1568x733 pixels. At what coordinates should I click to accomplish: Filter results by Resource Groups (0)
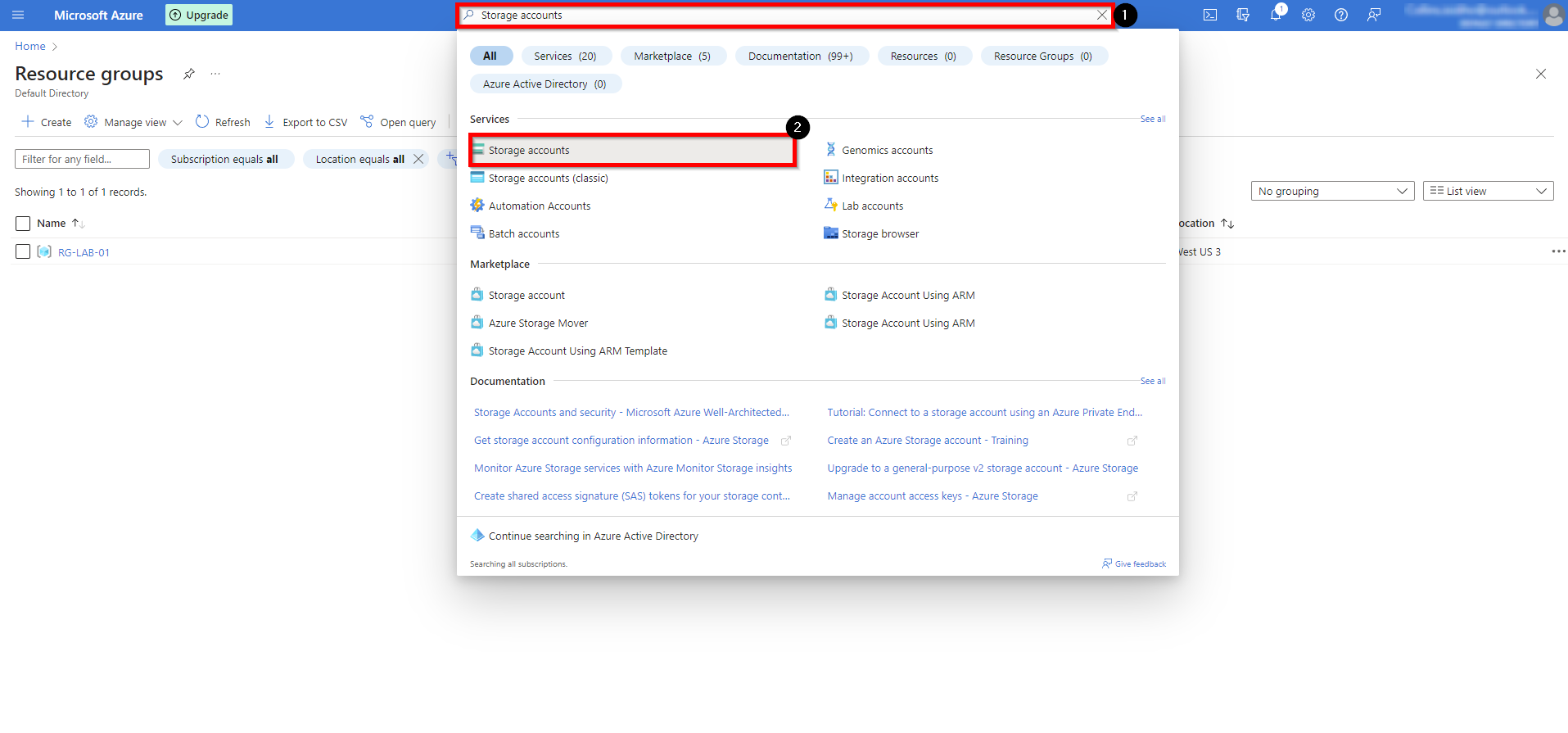point(1043,56)
